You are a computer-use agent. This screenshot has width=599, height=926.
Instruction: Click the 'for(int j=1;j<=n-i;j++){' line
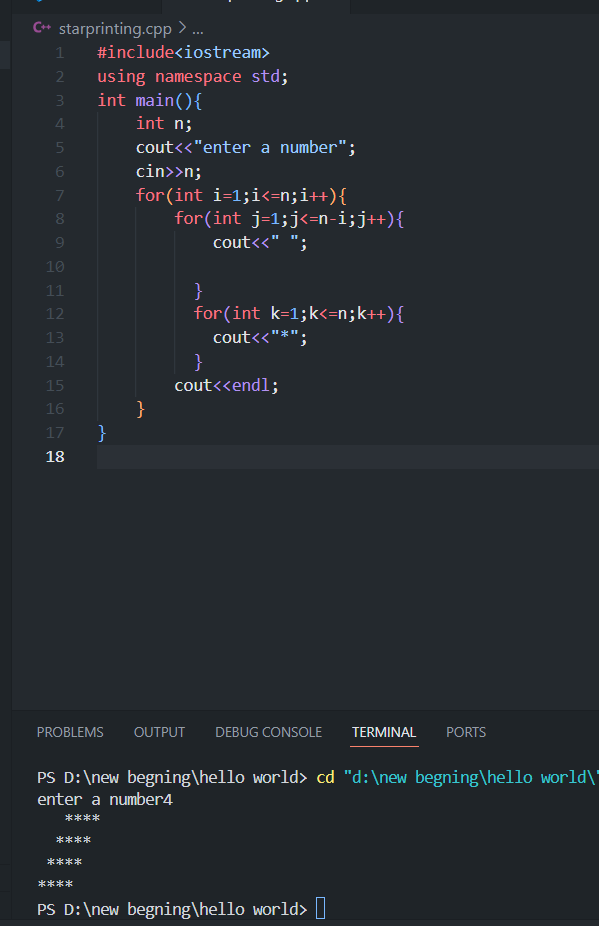click(289, 219)
